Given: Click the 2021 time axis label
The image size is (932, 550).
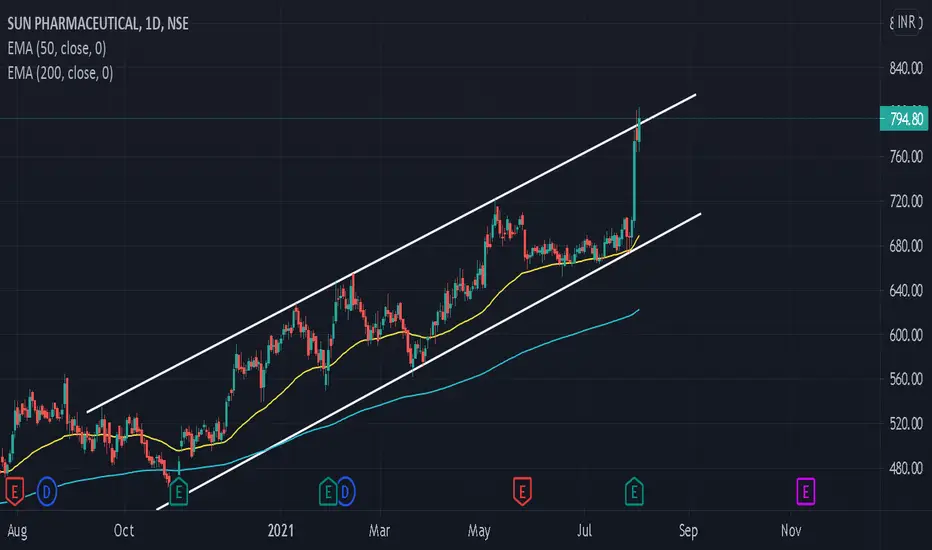Looking at the screenshot, I should (281, 530).
